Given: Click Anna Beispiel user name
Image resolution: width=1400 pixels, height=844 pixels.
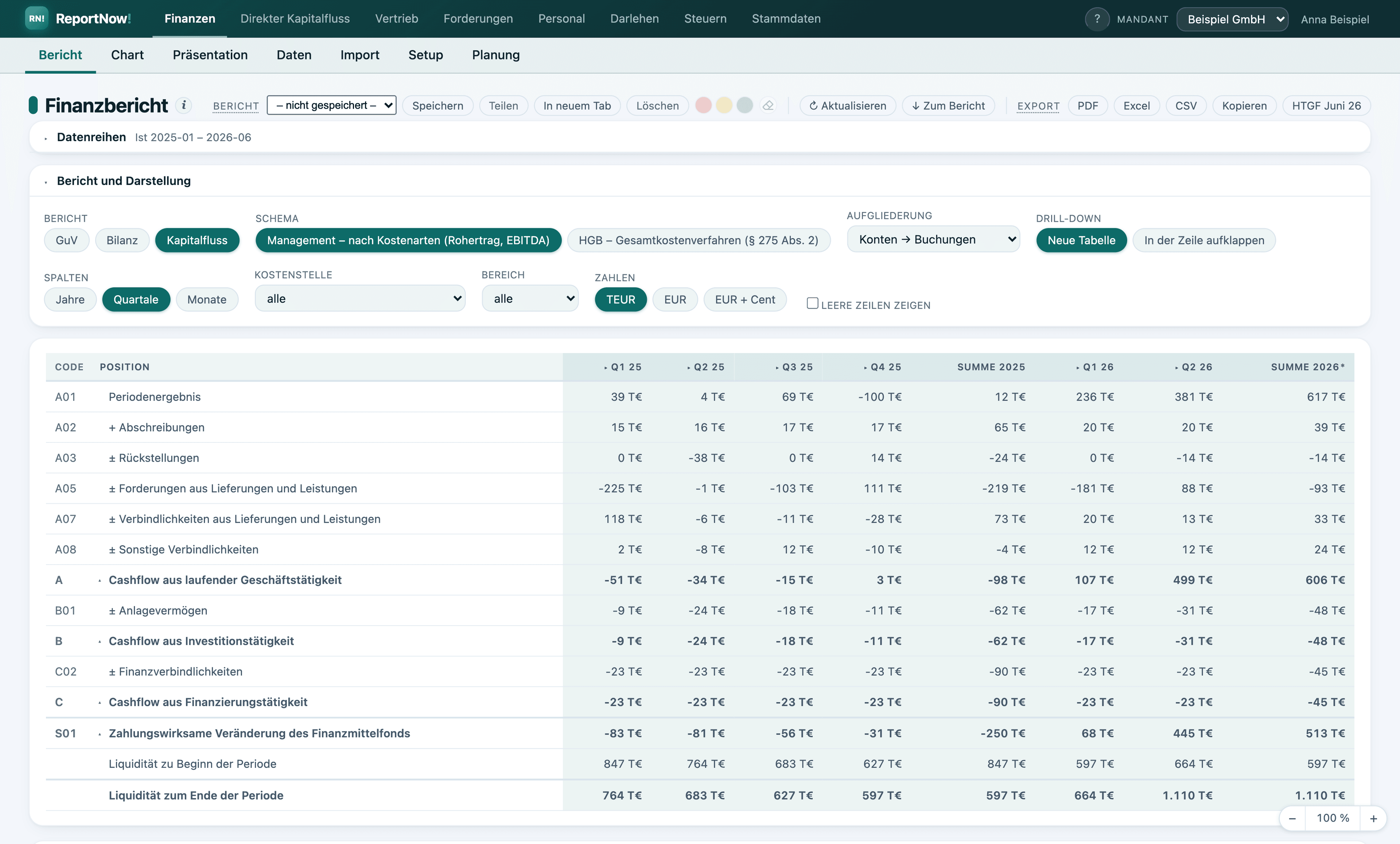Looking at the screenshot, I should coord(1335,19).
